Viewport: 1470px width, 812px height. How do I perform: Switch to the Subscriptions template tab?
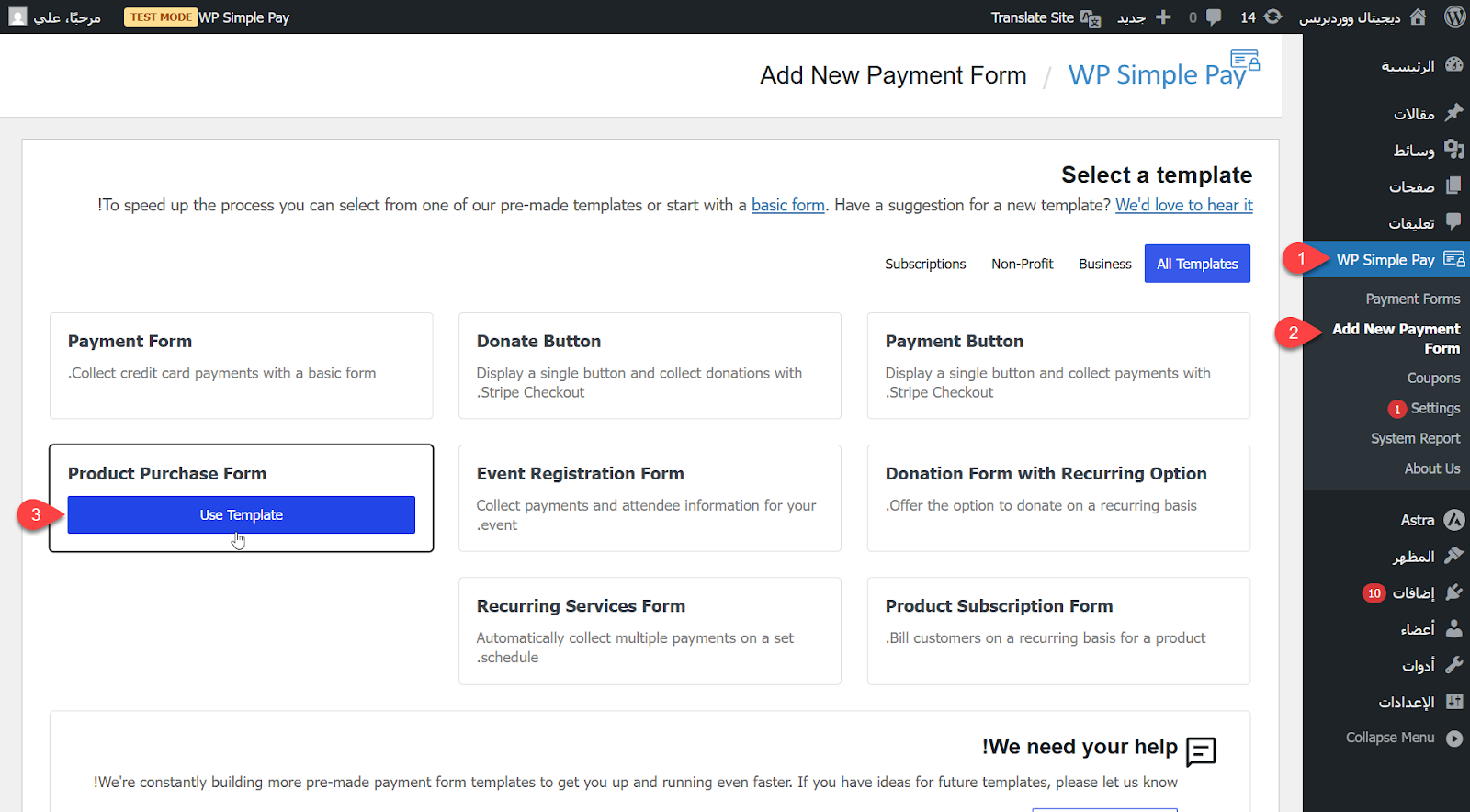(x=925, y=264)
